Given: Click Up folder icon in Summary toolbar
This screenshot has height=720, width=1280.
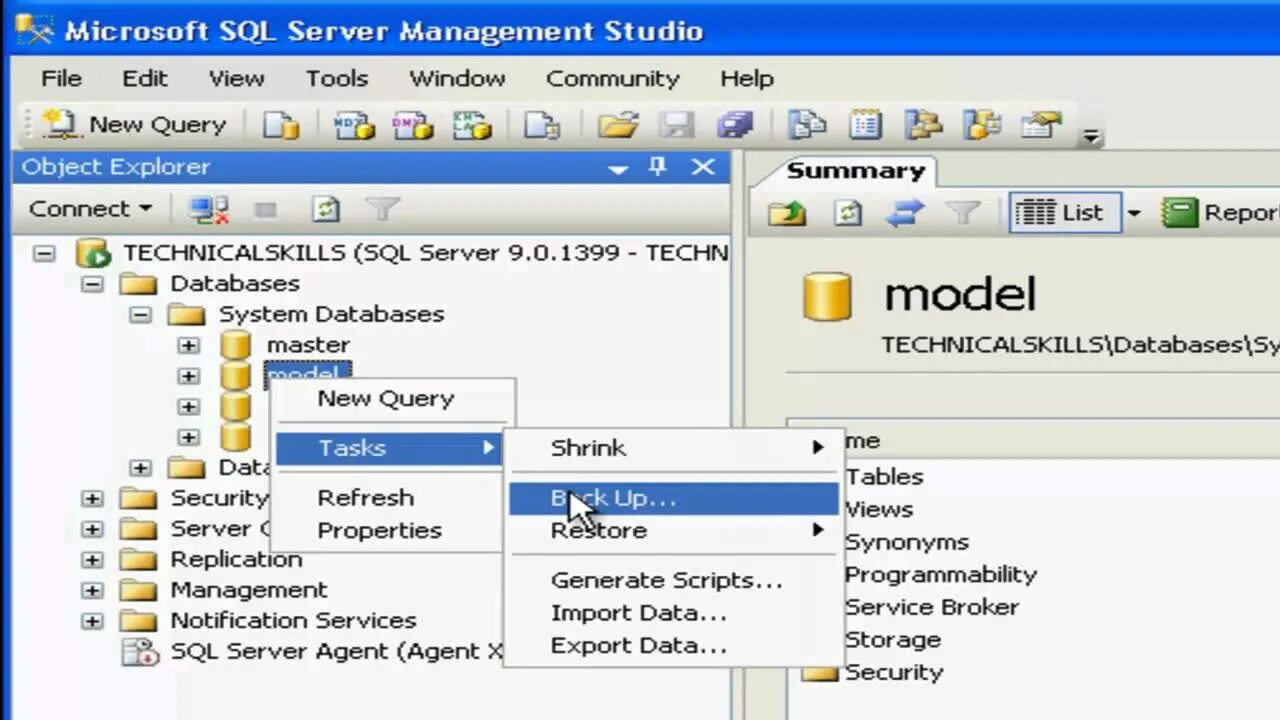Looking at the screenshot, I should (x=787, y=213).
